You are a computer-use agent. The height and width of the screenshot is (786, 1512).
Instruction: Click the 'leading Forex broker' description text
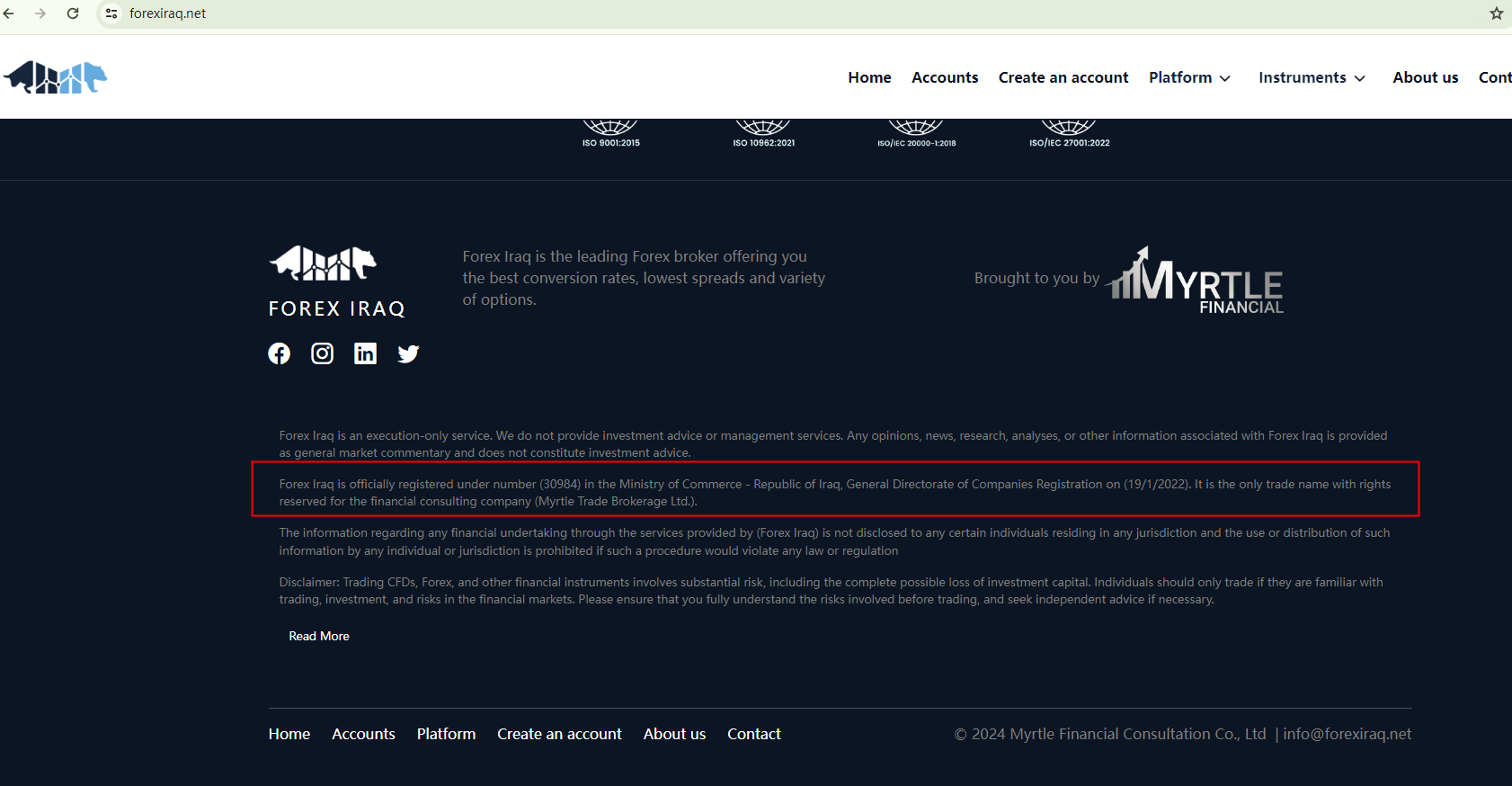(x=644, y=278)
